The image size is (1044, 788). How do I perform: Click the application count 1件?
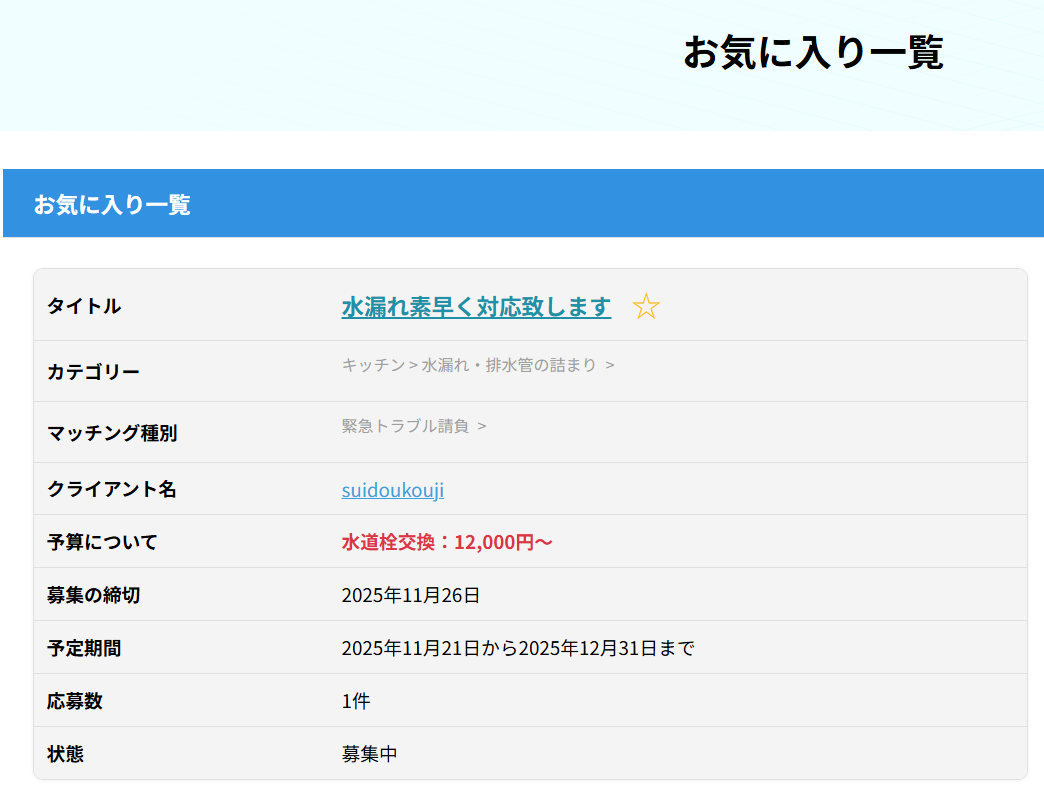click(x=356, y=701)
